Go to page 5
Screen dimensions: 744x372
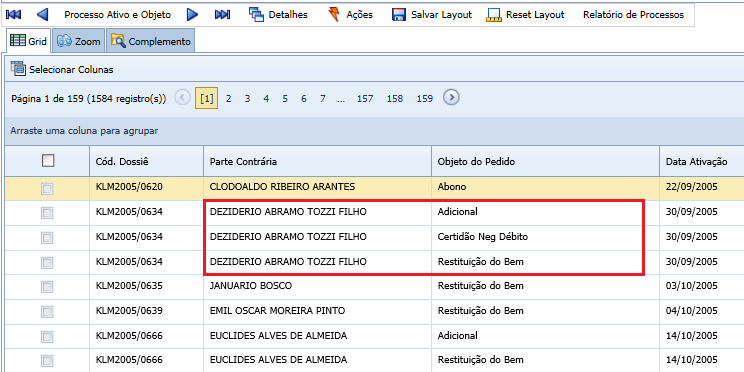(285, 99)
